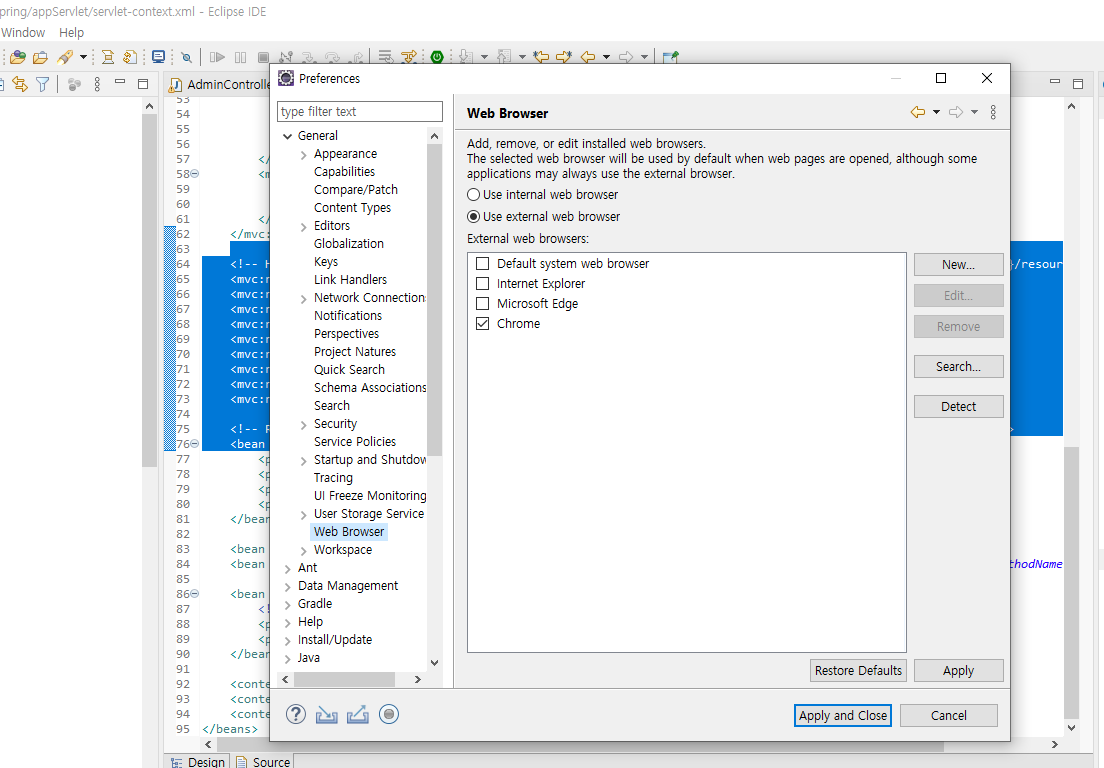Check the Internet Explorer checkbox
Screen dimensions: 1104x768
pos(482,283)
